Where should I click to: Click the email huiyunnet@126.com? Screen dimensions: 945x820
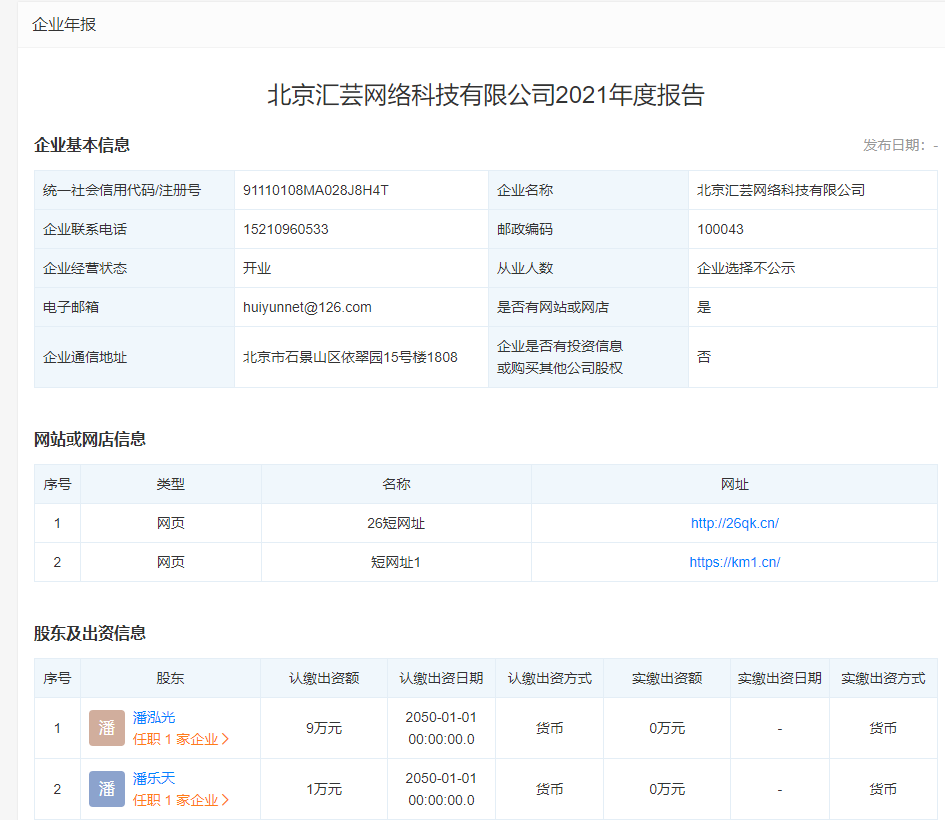[x=307, y=307]
